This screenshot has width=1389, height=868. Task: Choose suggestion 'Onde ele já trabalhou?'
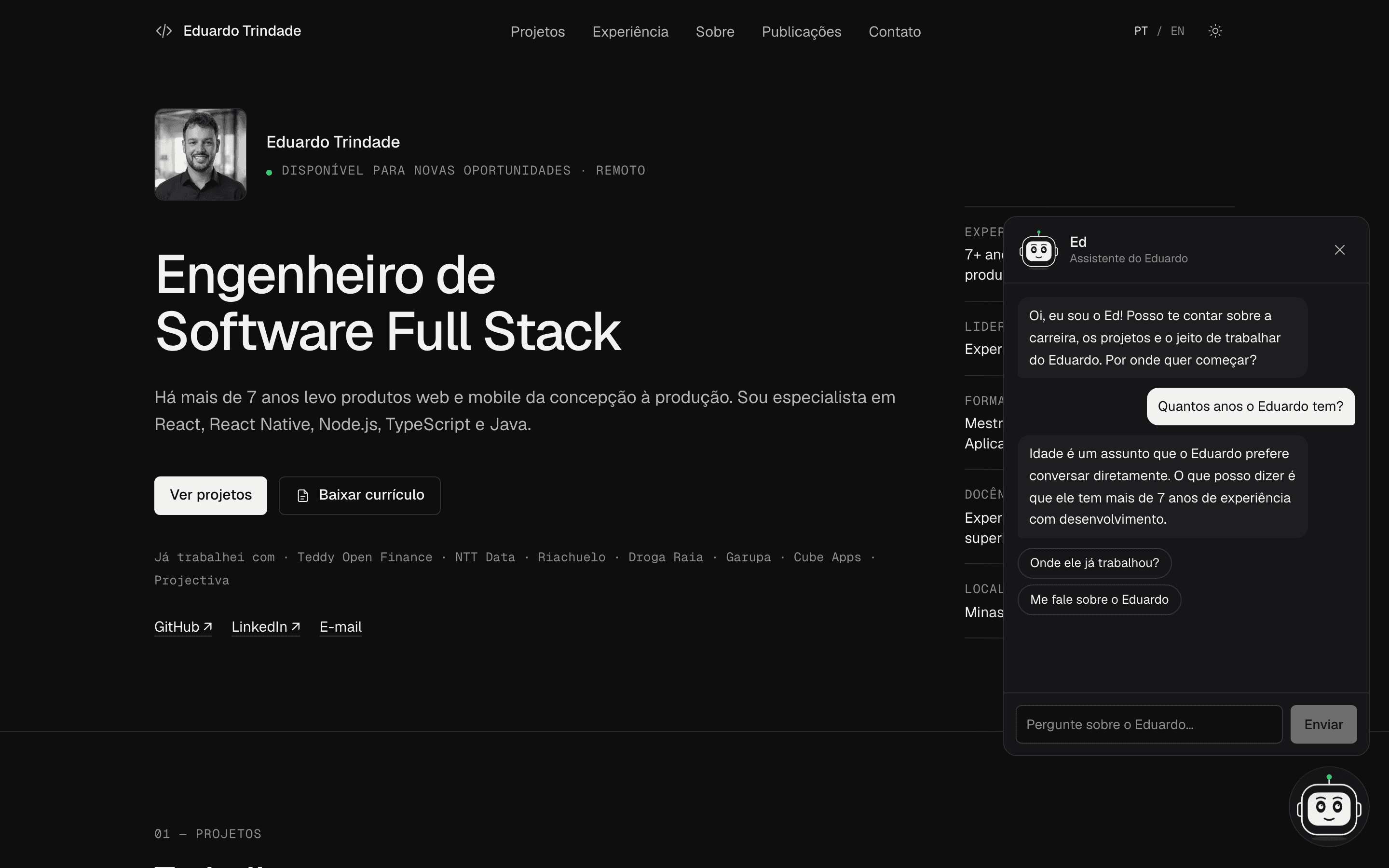[x=1094, y=563]
